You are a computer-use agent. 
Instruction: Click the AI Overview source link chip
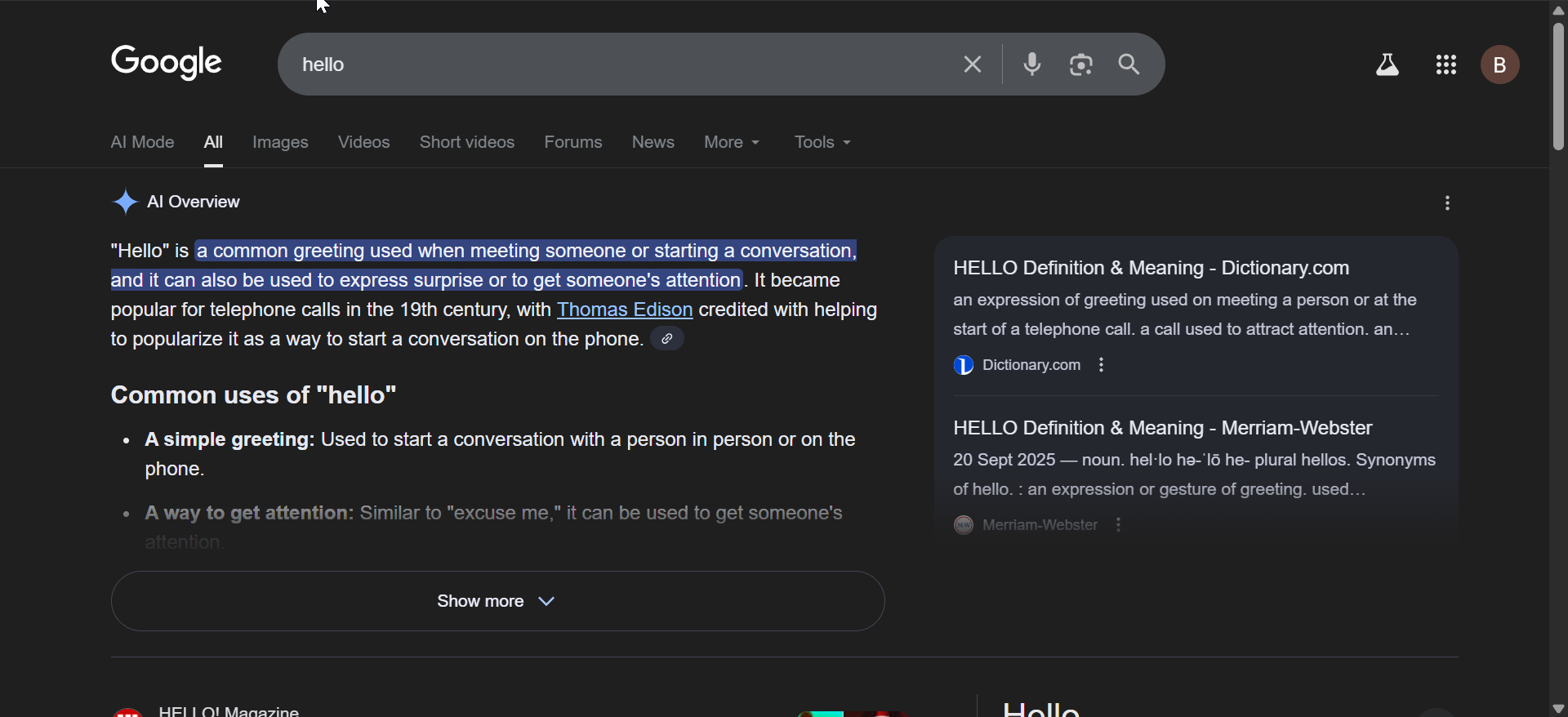click(x=667, y=339)
